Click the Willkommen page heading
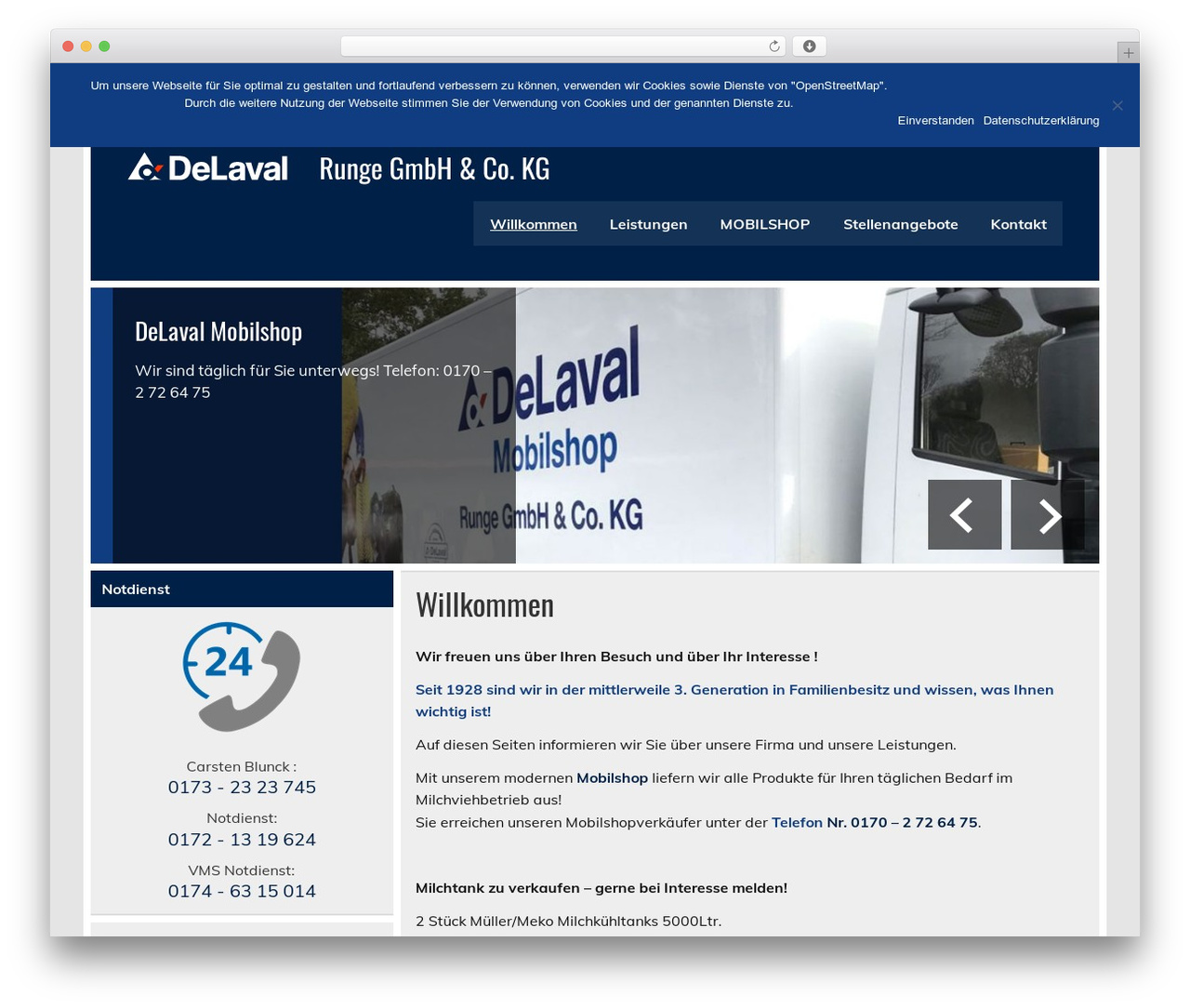This screenshot has height=1008, width=1190. pos(484,604)
